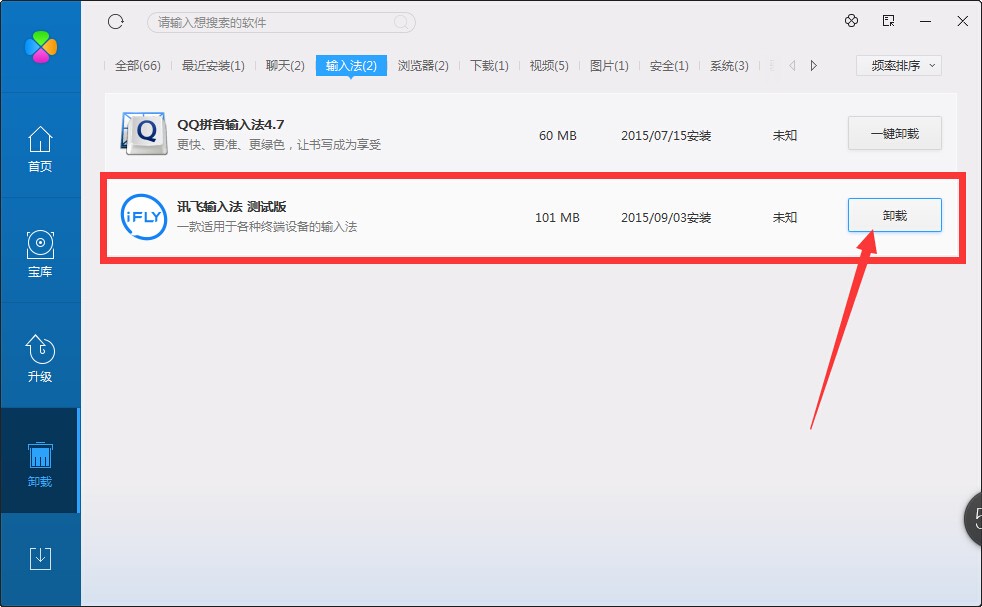The height and width of the screenshot is (607, 982).
Task: Switch to the 视频(5) tab
Action: tap(549, 66)
